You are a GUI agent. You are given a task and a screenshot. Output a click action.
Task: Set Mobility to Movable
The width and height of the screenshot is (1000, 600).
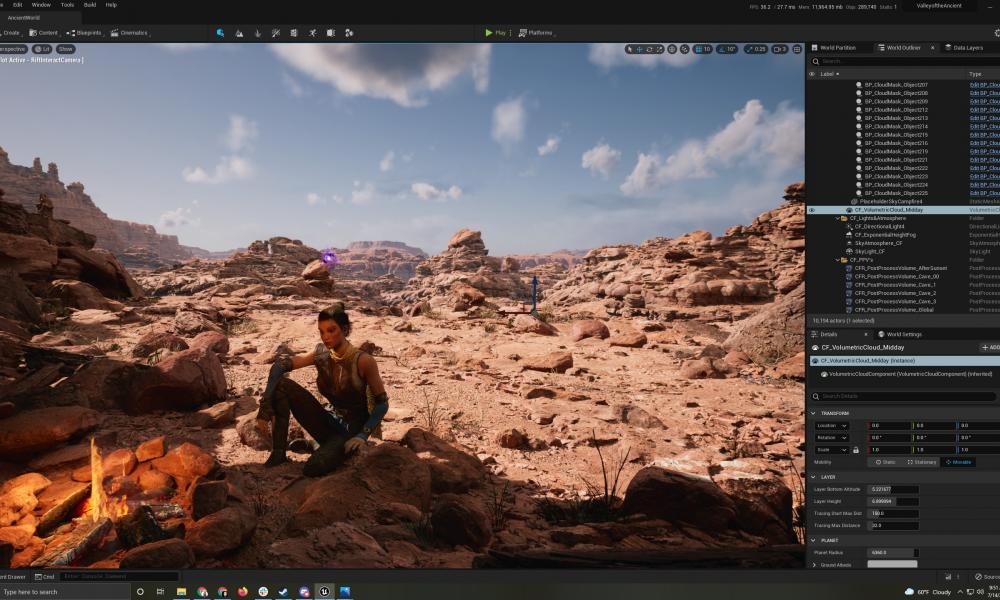coord(959,462)
